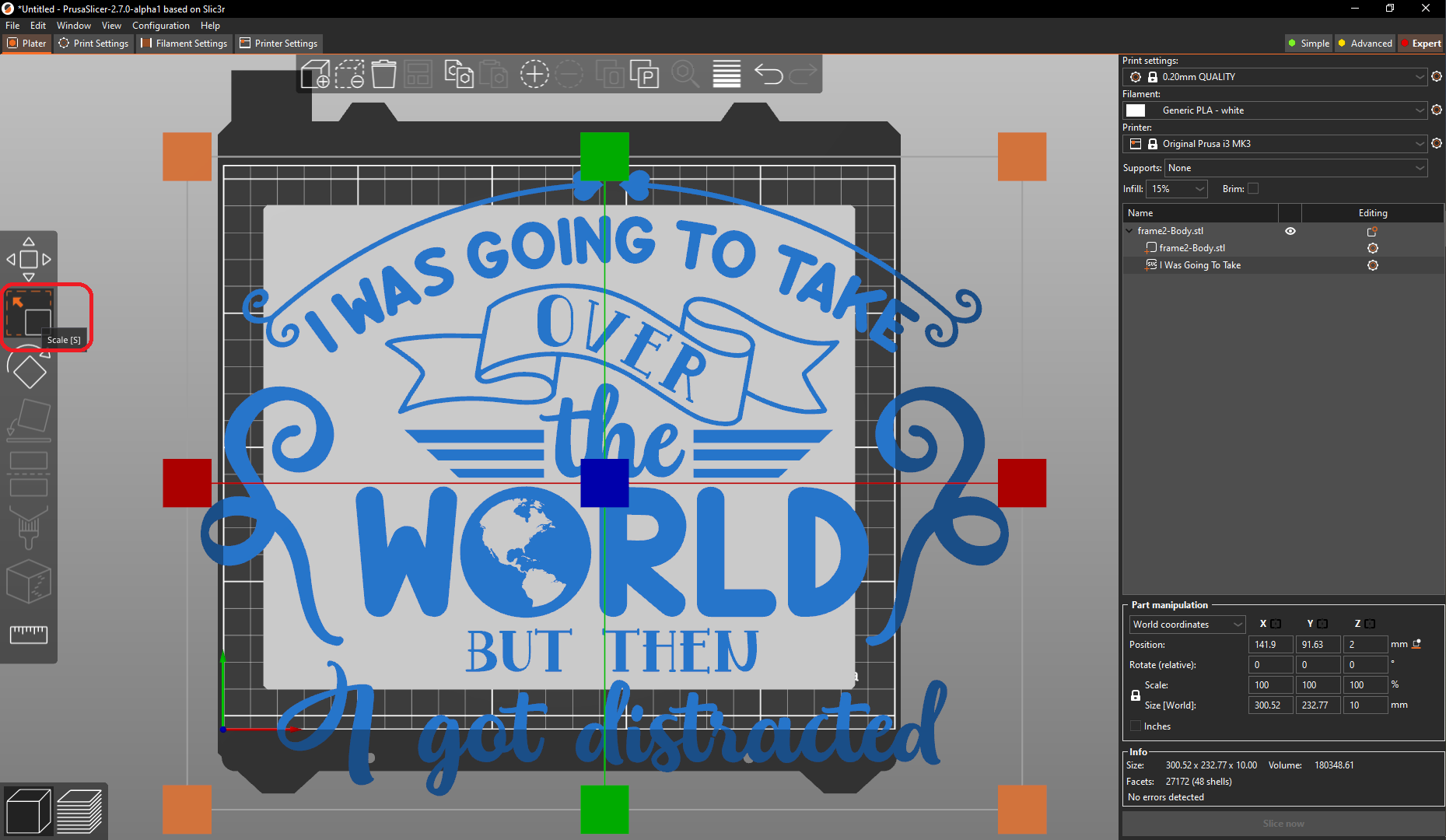
Task: Open the Variable layer height tool
Action: pyautogui.click(x=726, y=74)
